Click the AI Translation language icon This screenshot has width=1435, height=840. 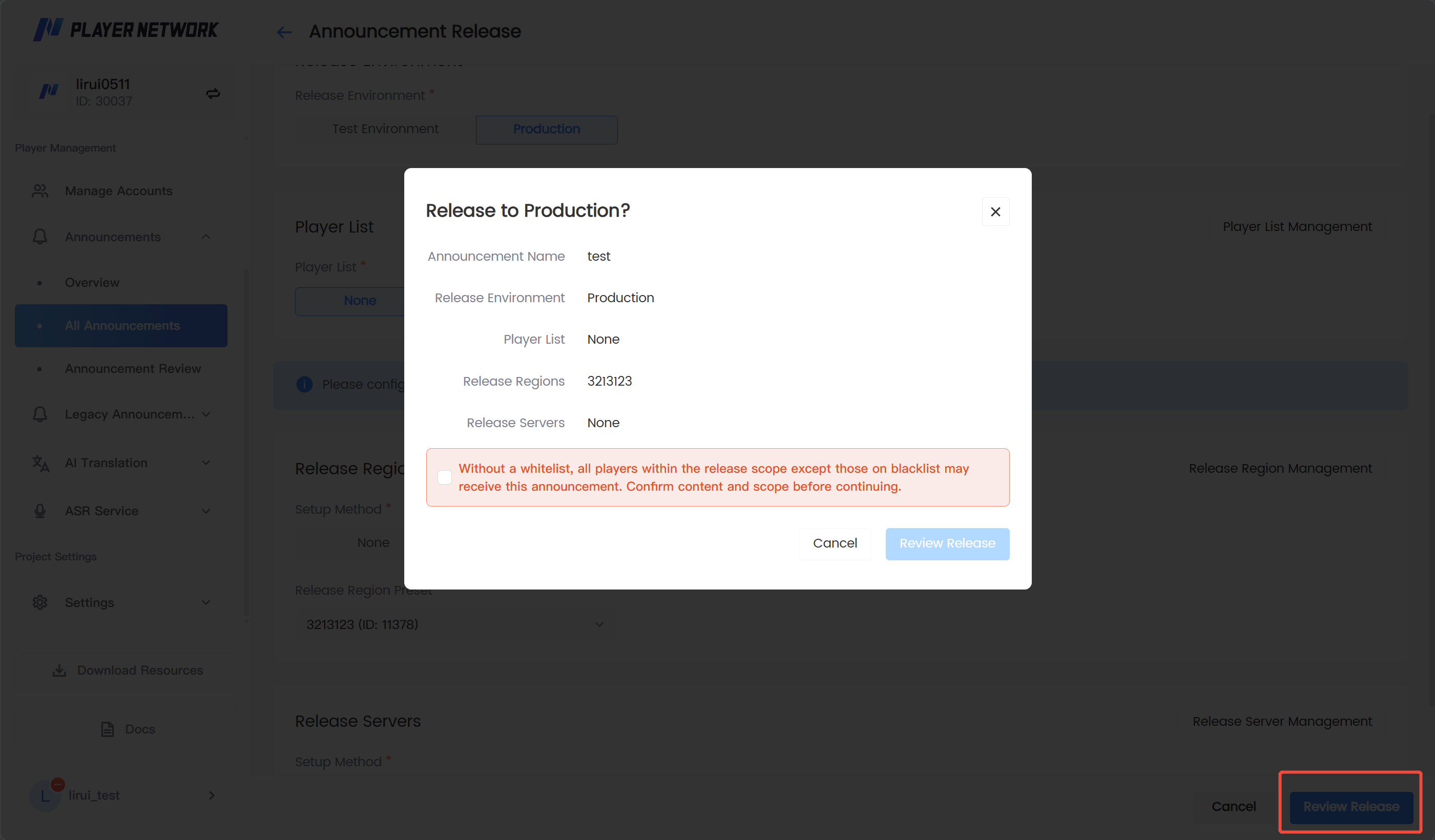pyautogui.click(x=40, y=463)
